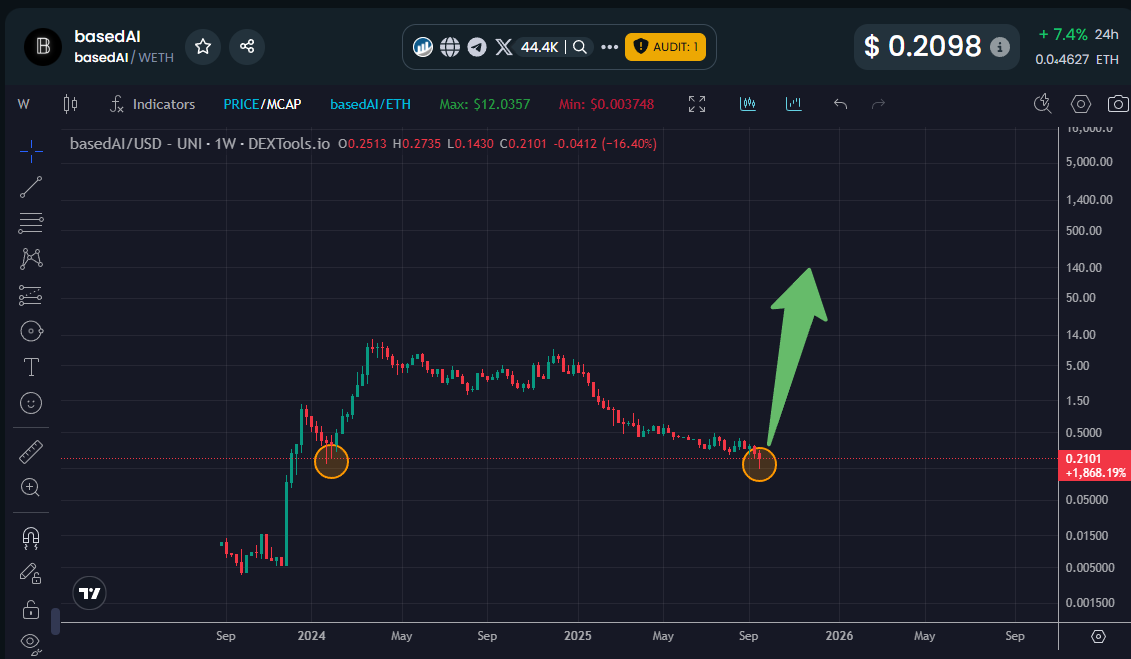Click the basedAI / WETH pair name
The width and height of the screenshot is (1131, 659).
[x=123, y=58]
